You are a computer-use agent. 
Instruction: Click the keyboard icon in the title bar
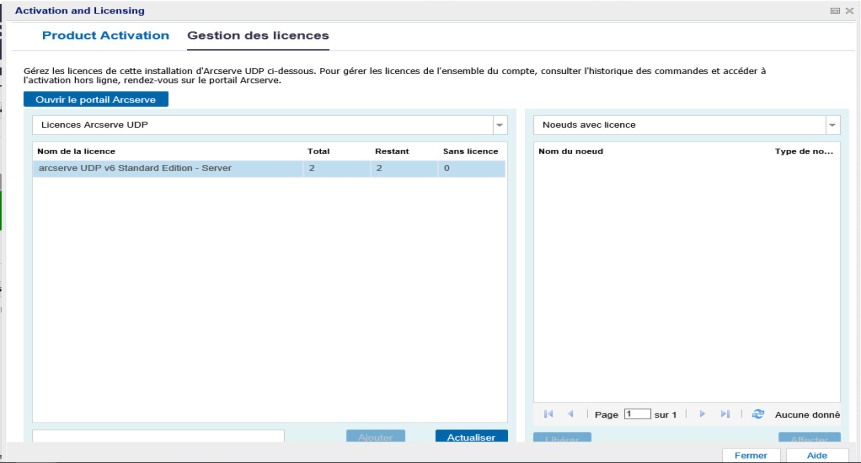pos(835,10)
